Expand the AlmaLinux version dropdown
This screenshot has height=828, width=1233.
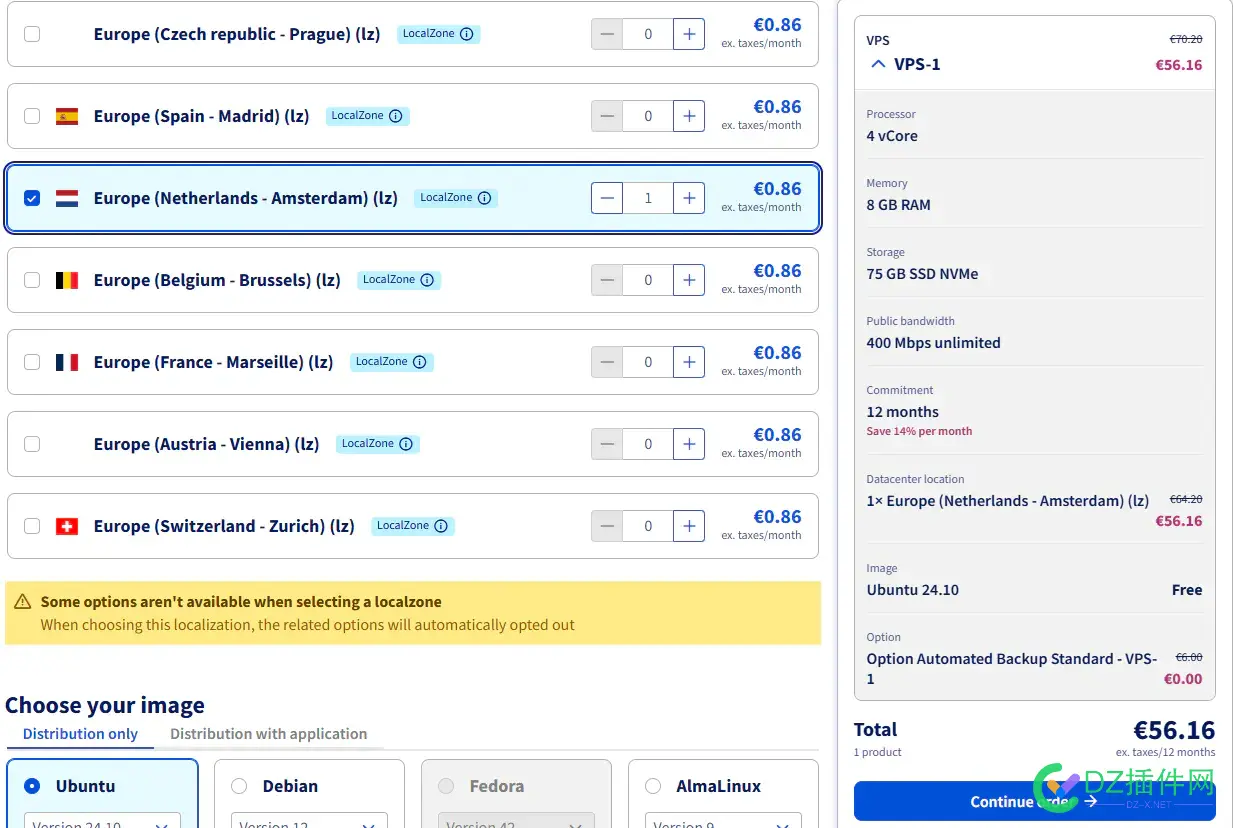(x=723, y=822)
